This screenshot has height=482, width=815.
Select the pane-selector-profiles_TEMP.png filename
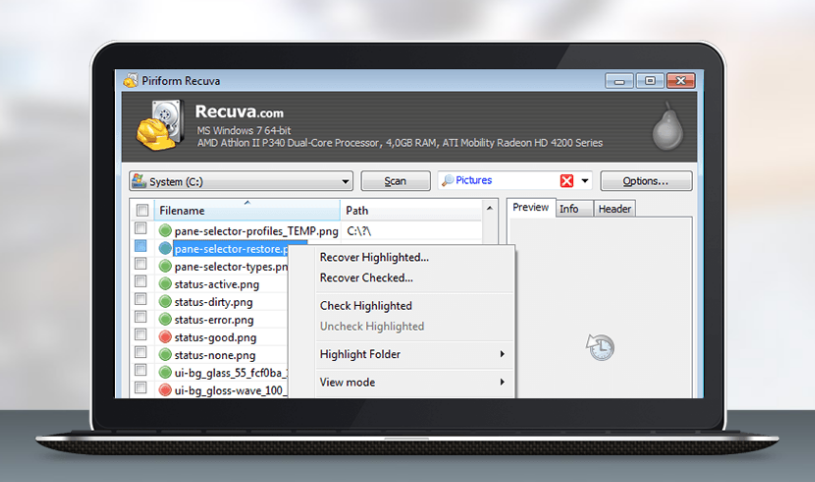256,231
